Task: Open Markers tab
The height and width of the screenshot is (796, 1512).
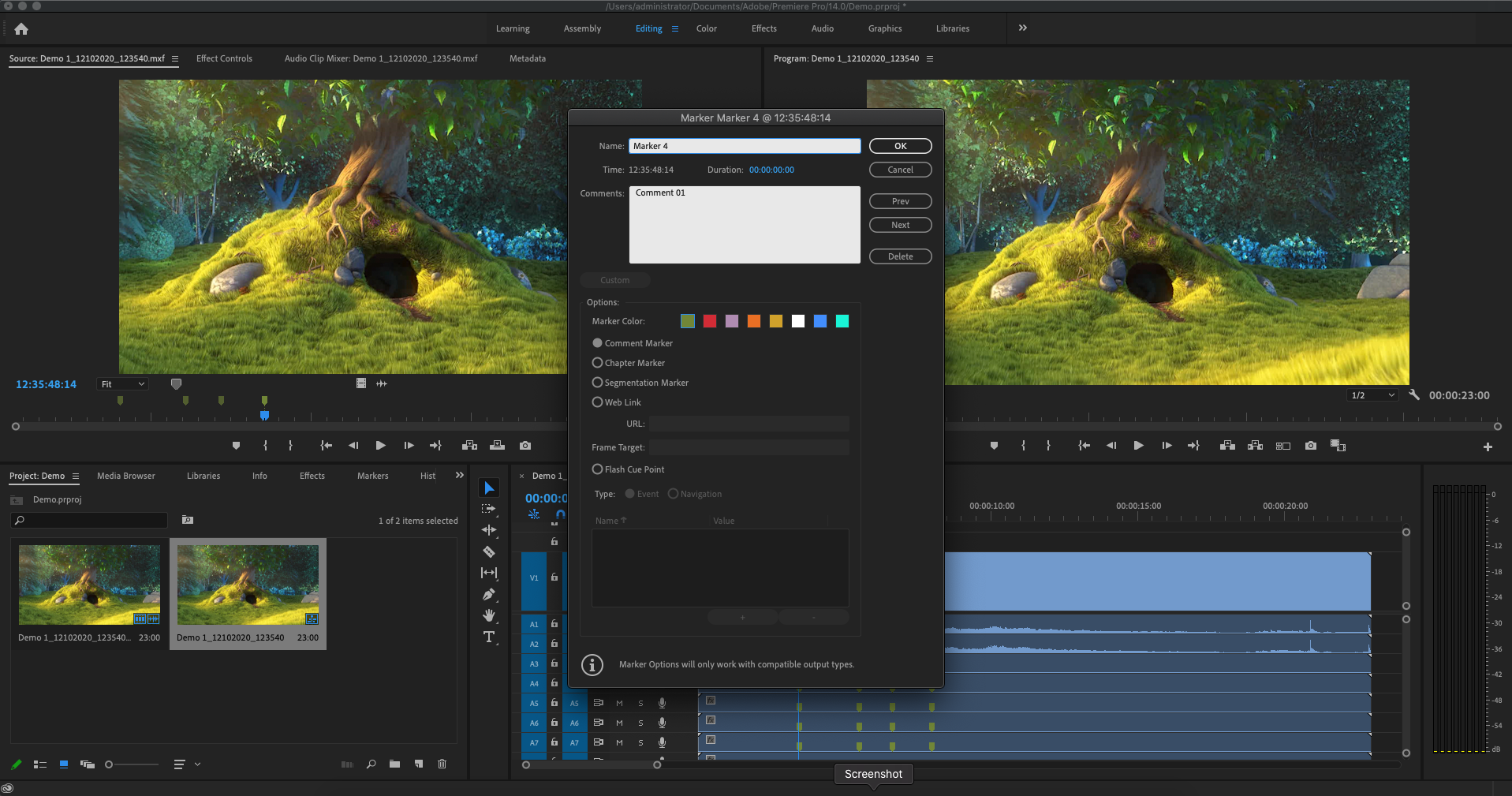Action: click(x=373, y=476)
